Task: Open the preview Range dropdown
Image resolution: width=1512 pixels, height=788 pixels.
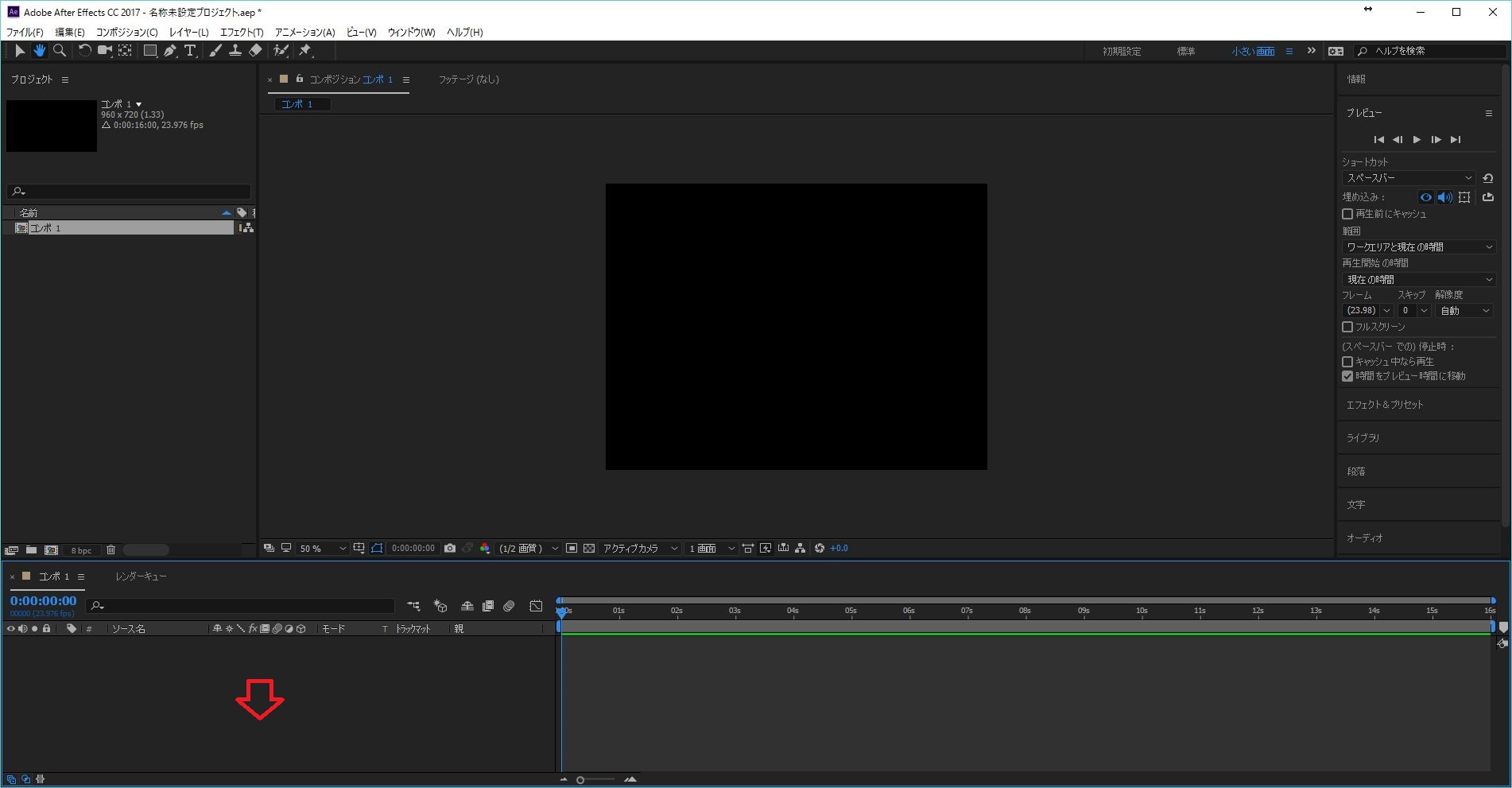Action: click(x=1419, y=247)
